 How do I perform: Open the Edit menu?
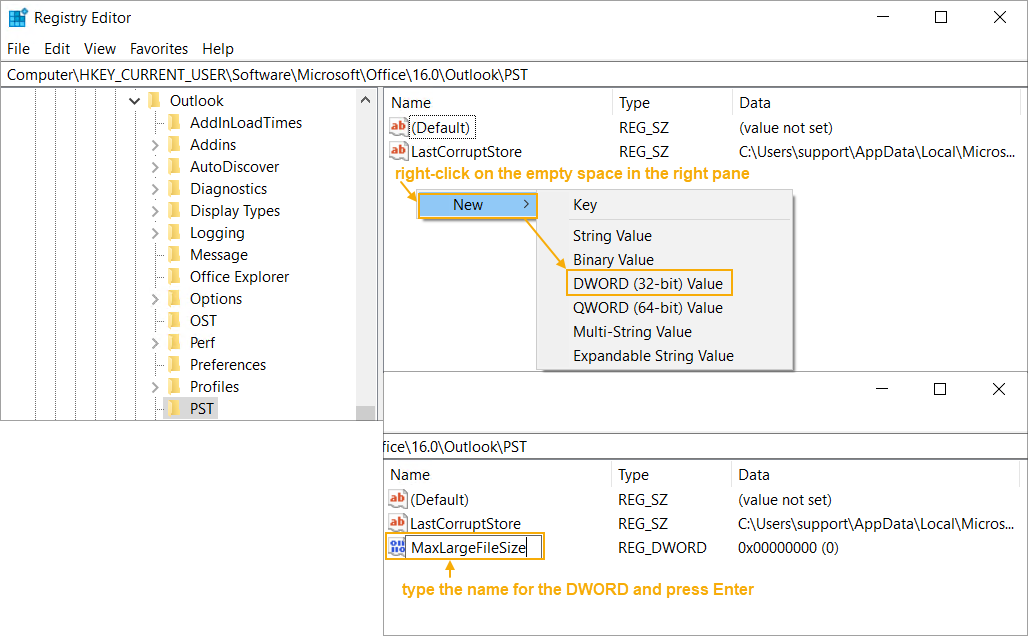(x=57, y=49)
